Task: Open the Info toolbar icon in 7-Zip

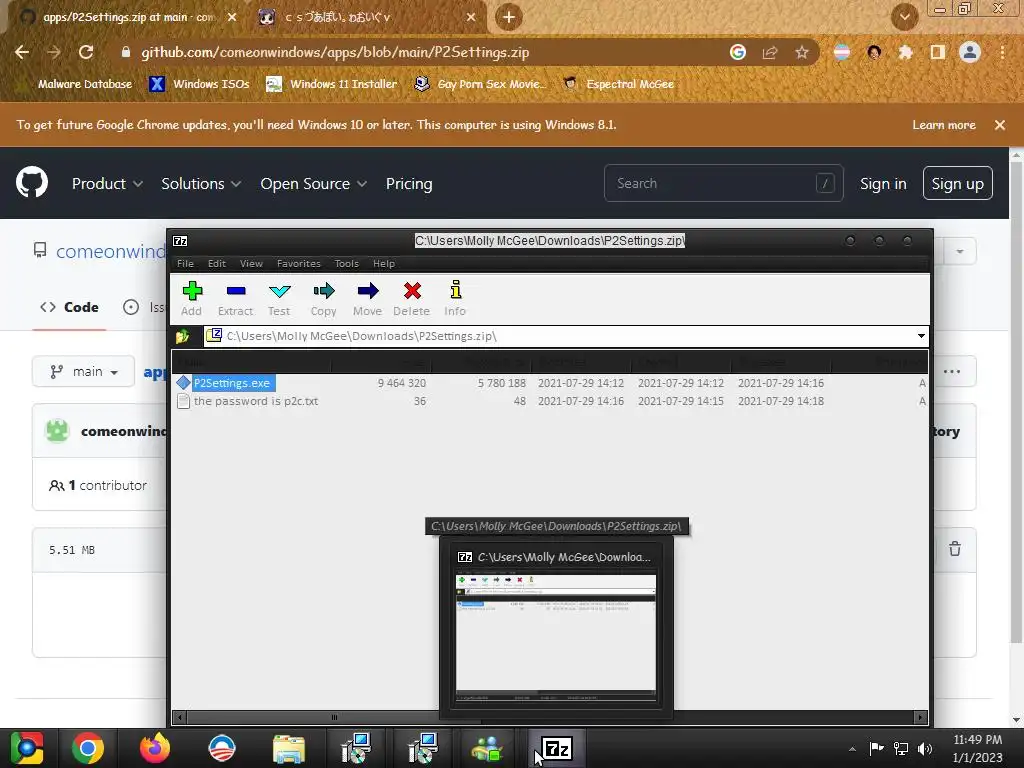Action: coord(455,298)
